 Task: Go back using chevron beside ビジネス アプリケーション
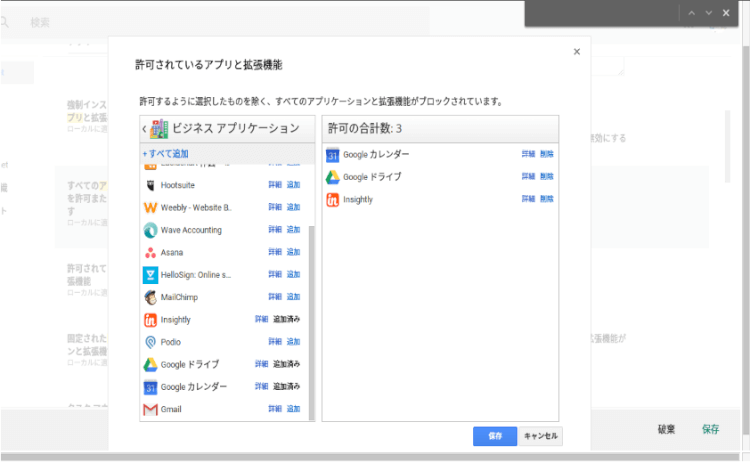(x=144, y=129)
